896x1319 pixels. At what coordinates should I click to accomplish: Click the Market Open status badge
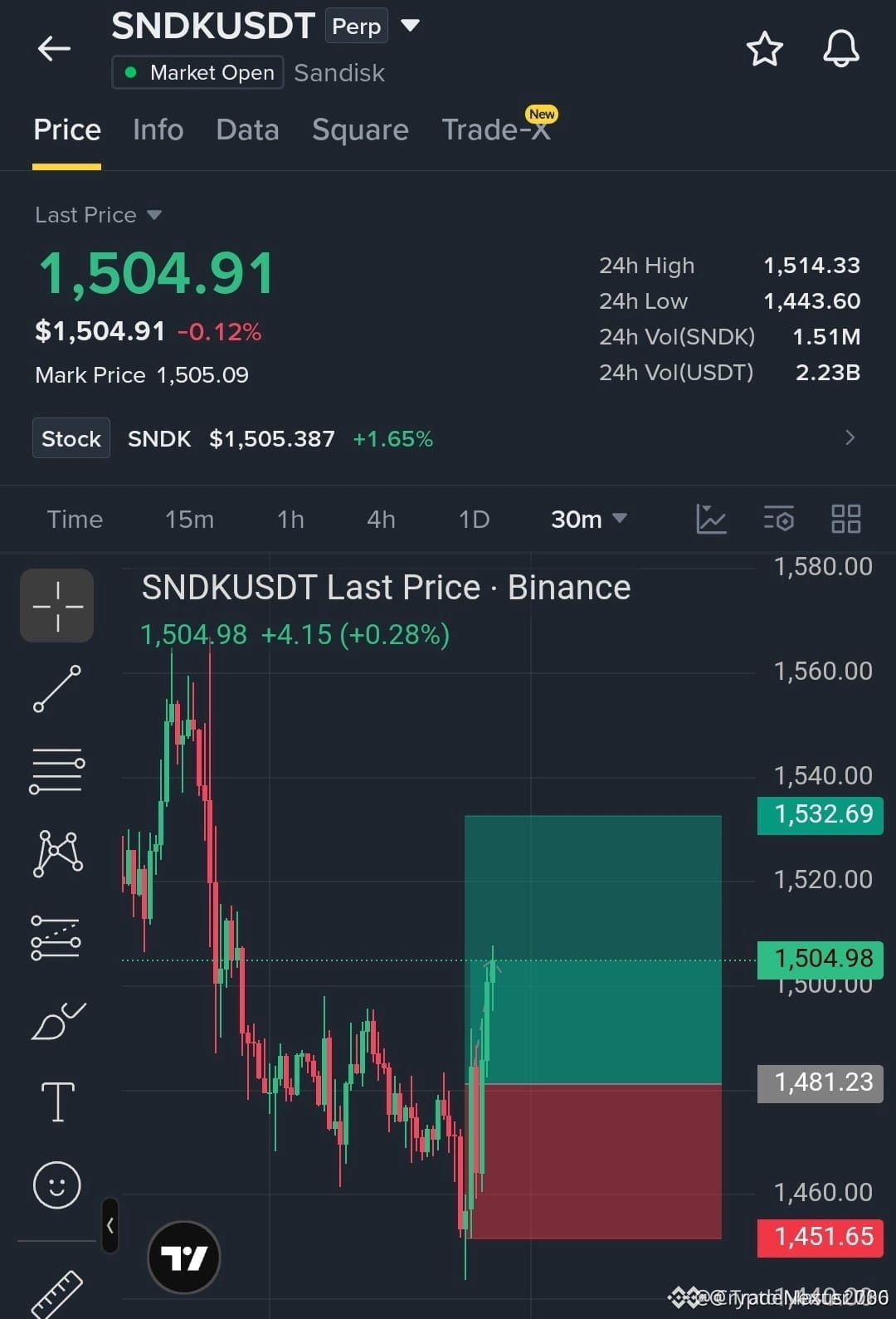pyautogui.click(x=198, y=72)
